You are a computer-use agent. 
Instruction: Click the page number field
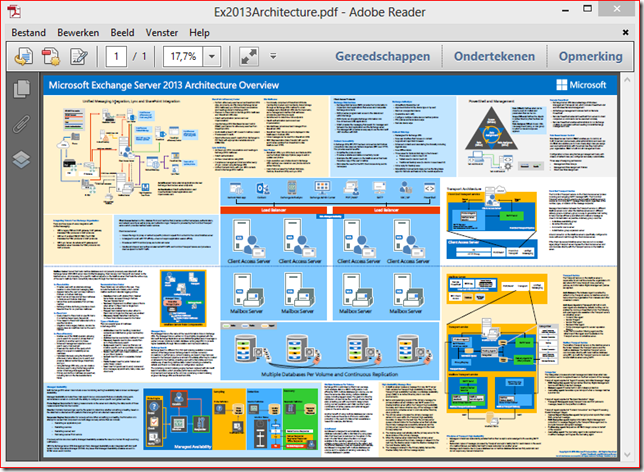116,56
